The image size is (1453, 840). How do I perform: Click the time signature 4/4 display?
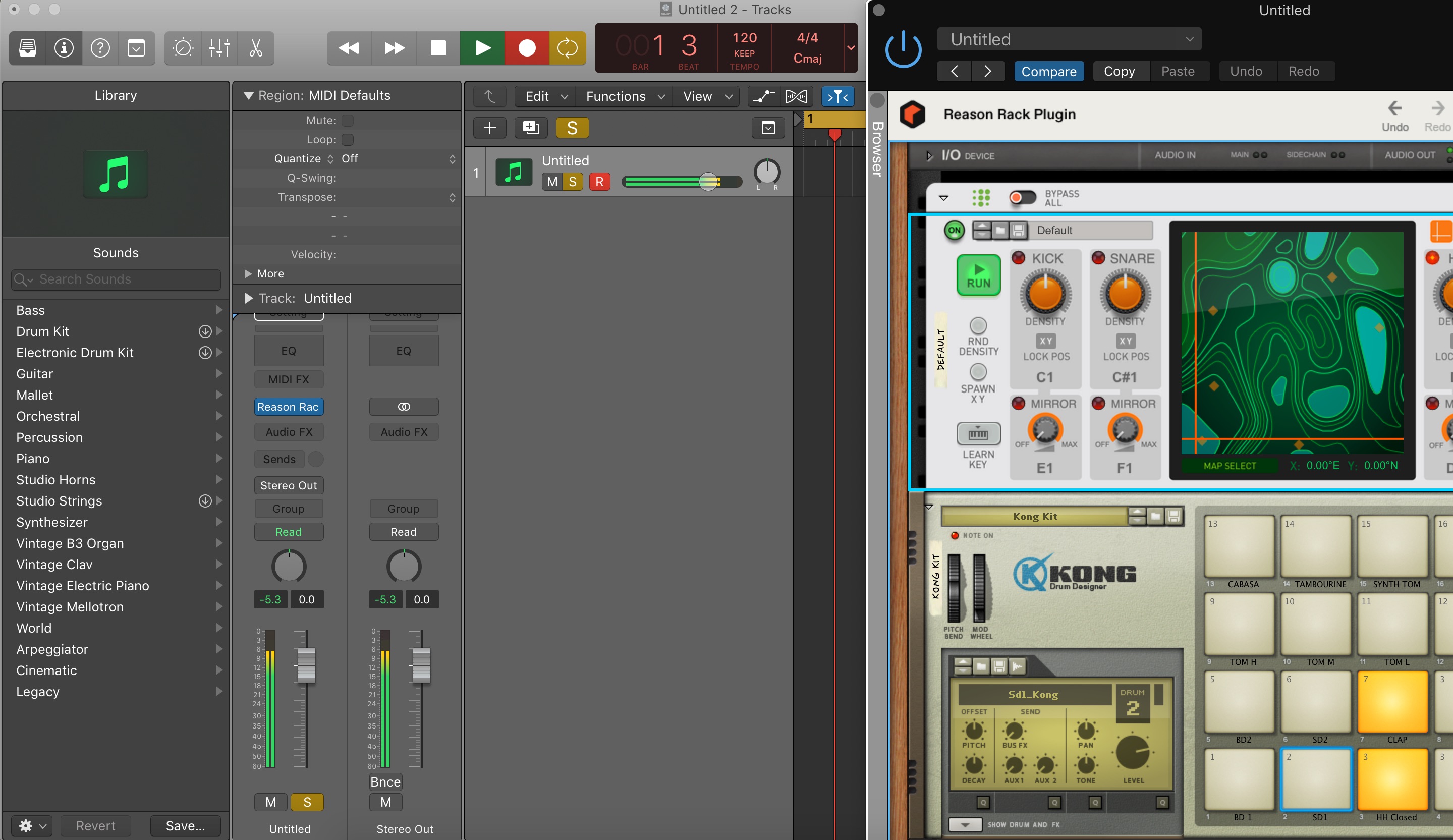pyautogui.click(x=807, y=38)
